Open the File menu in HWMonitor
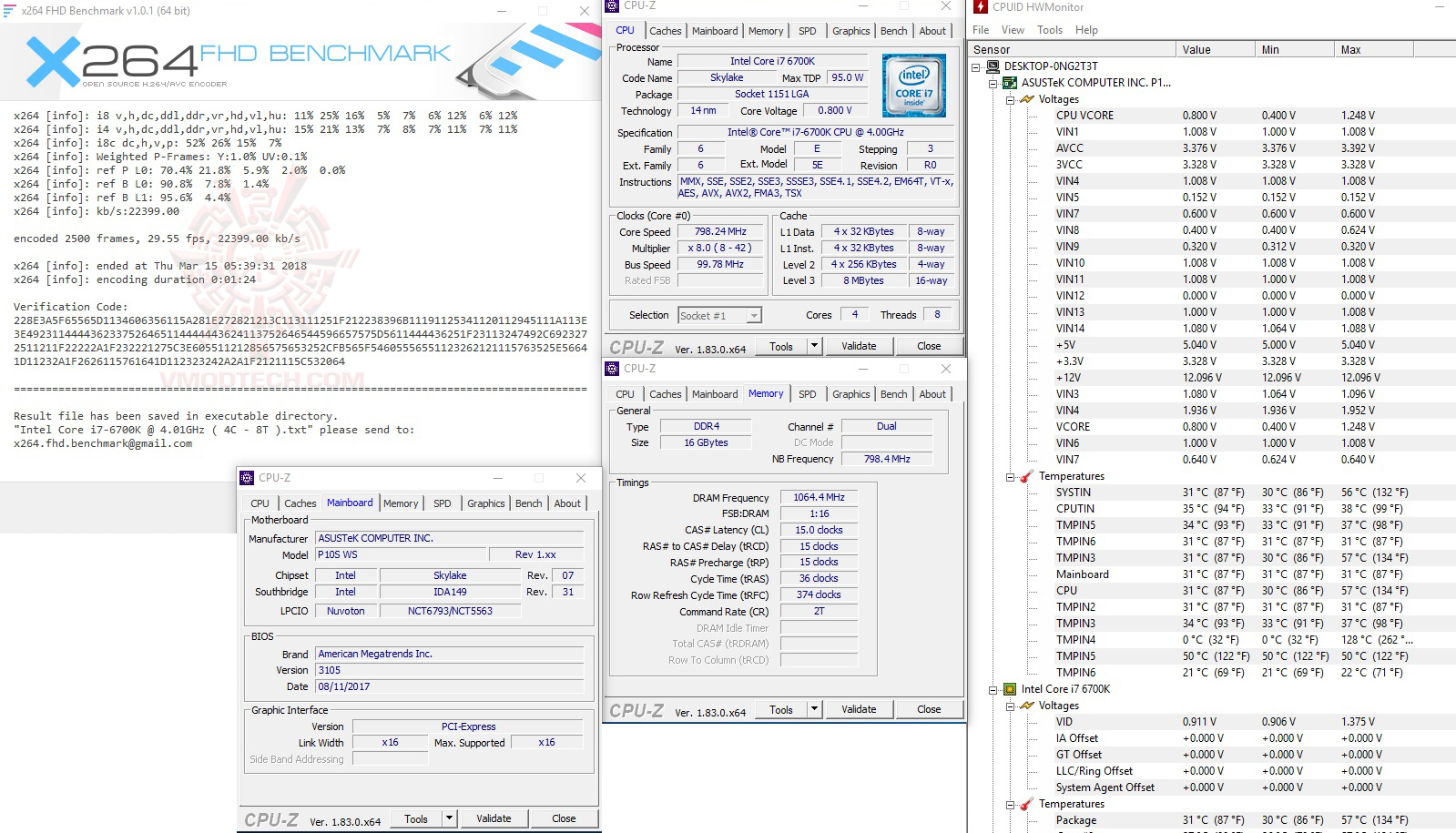This screenshot has width=1456, height=833. point(981,30)
